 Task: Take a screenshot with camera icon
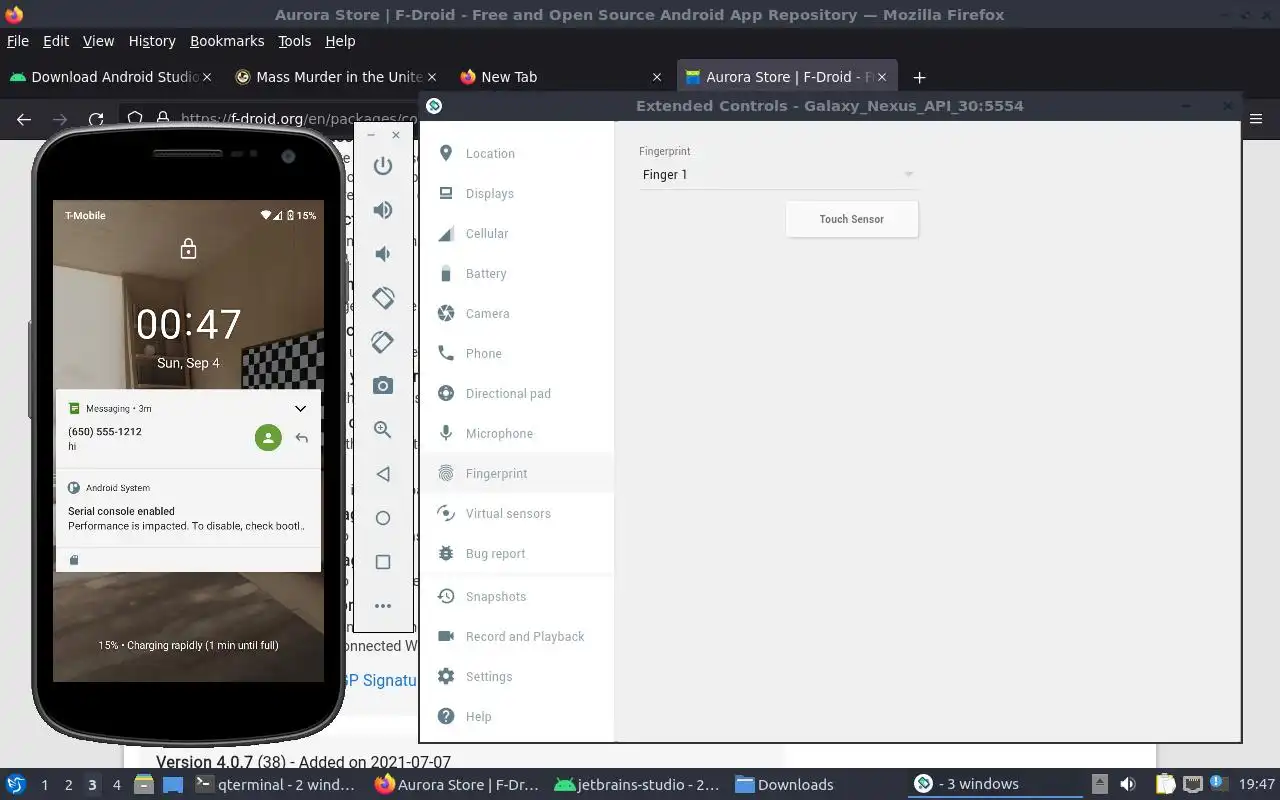(x=383, y=386)
